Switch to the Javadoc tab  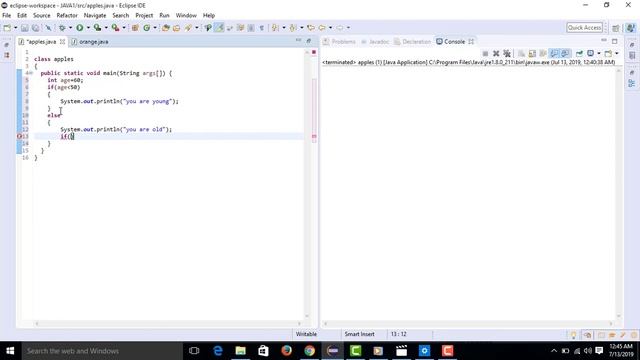click(375, 42)
